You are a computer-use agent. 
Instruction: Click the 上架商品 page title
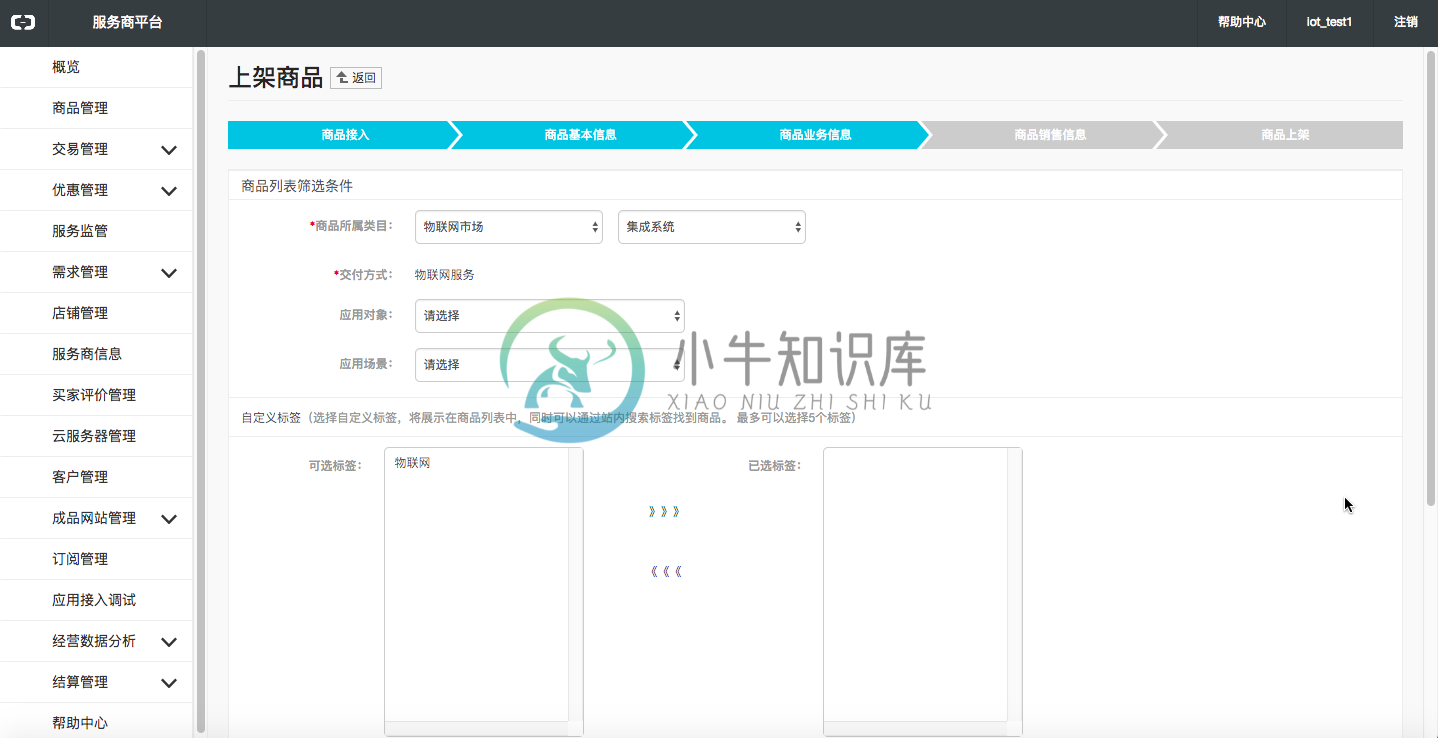point(276,78)
